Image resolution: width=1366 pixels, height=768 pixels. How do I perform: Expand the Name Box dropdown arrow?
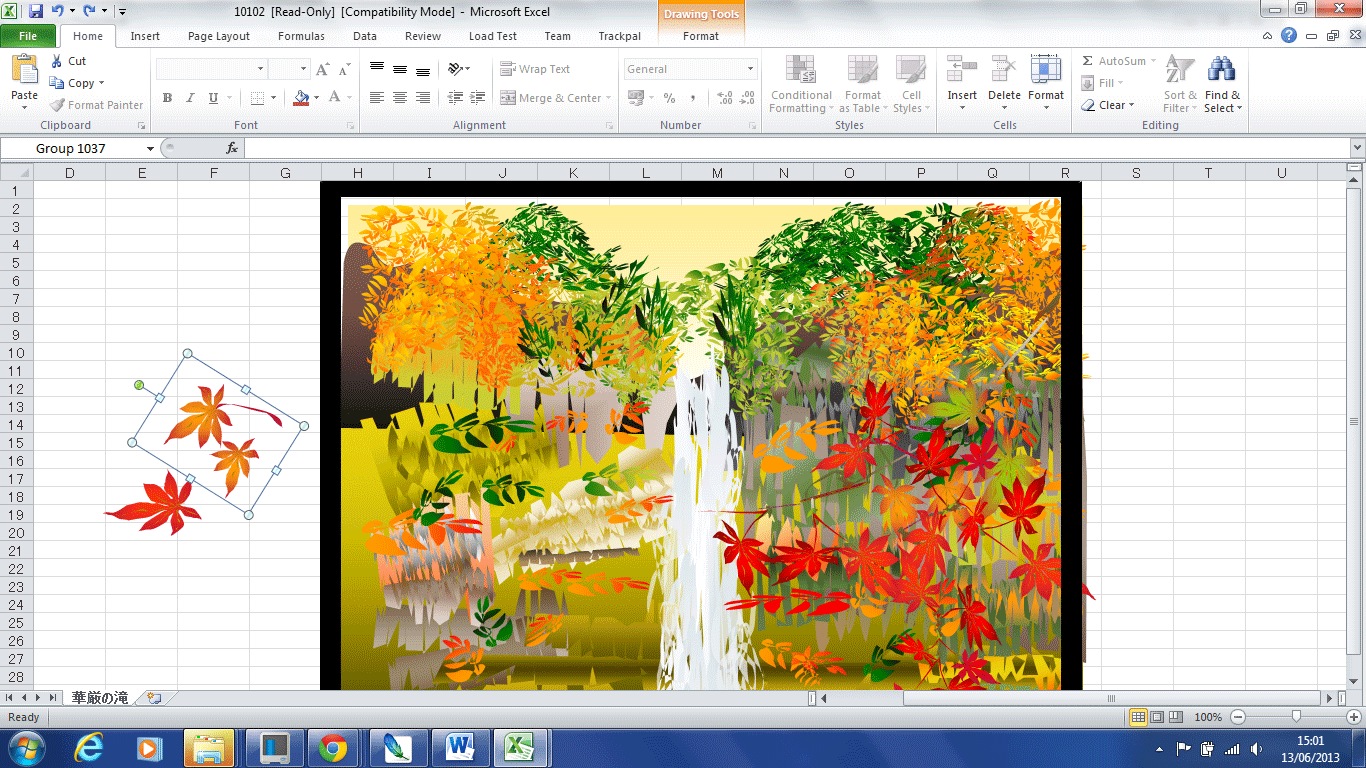point(150,148)
